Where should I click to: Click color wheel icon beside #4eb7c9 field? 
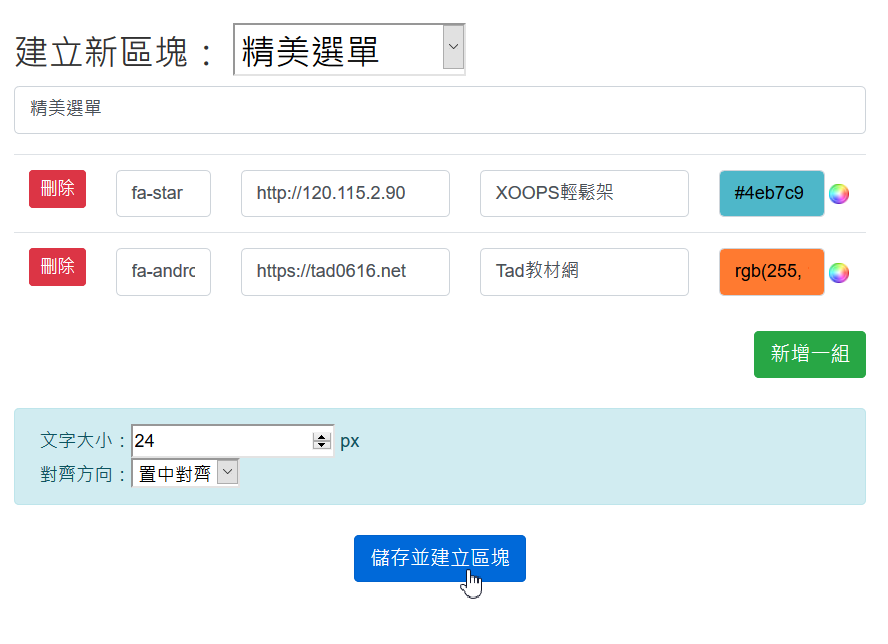pos(839,194)
